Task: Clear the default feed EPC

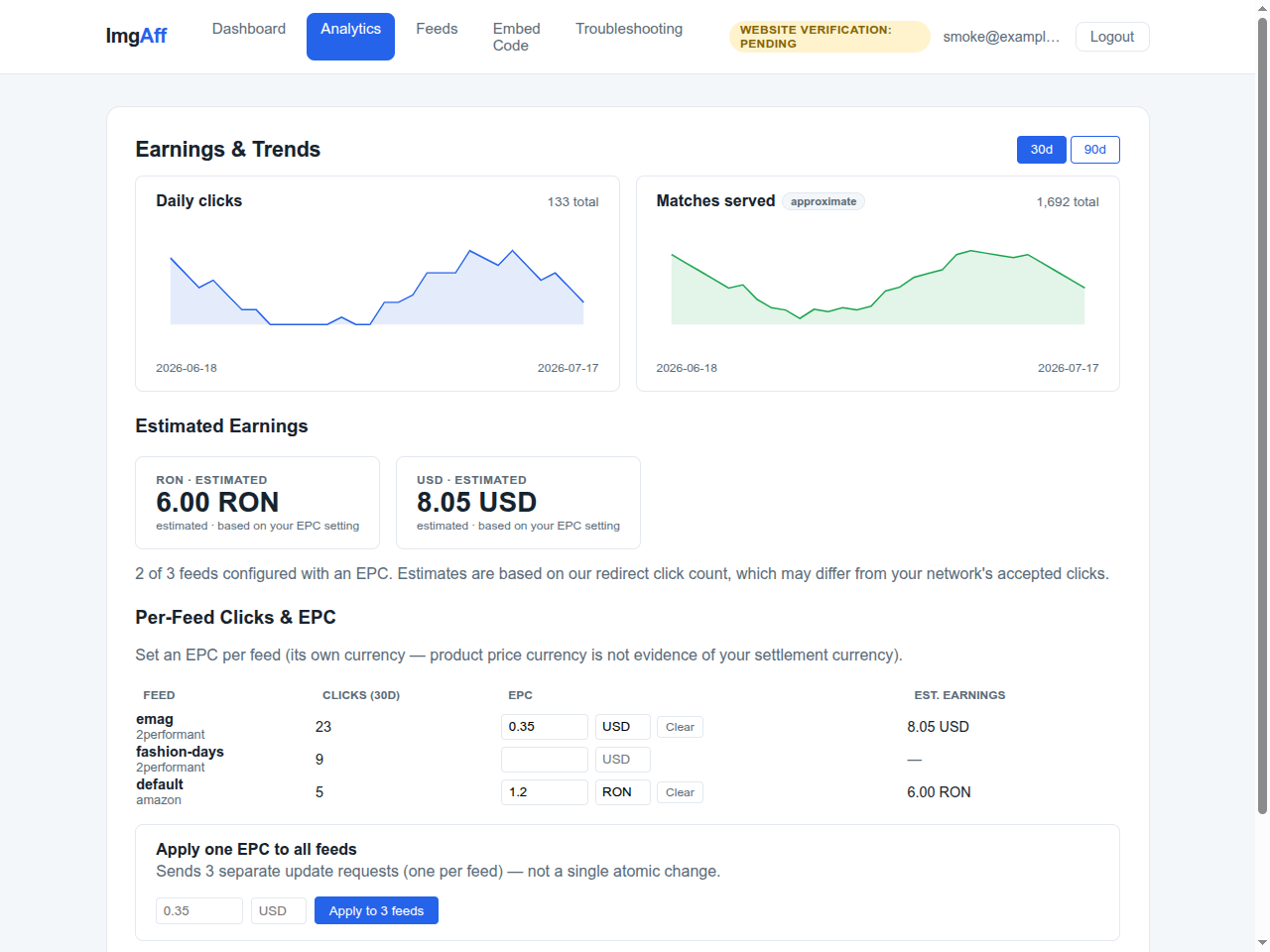Action: [x=680, y=792]
